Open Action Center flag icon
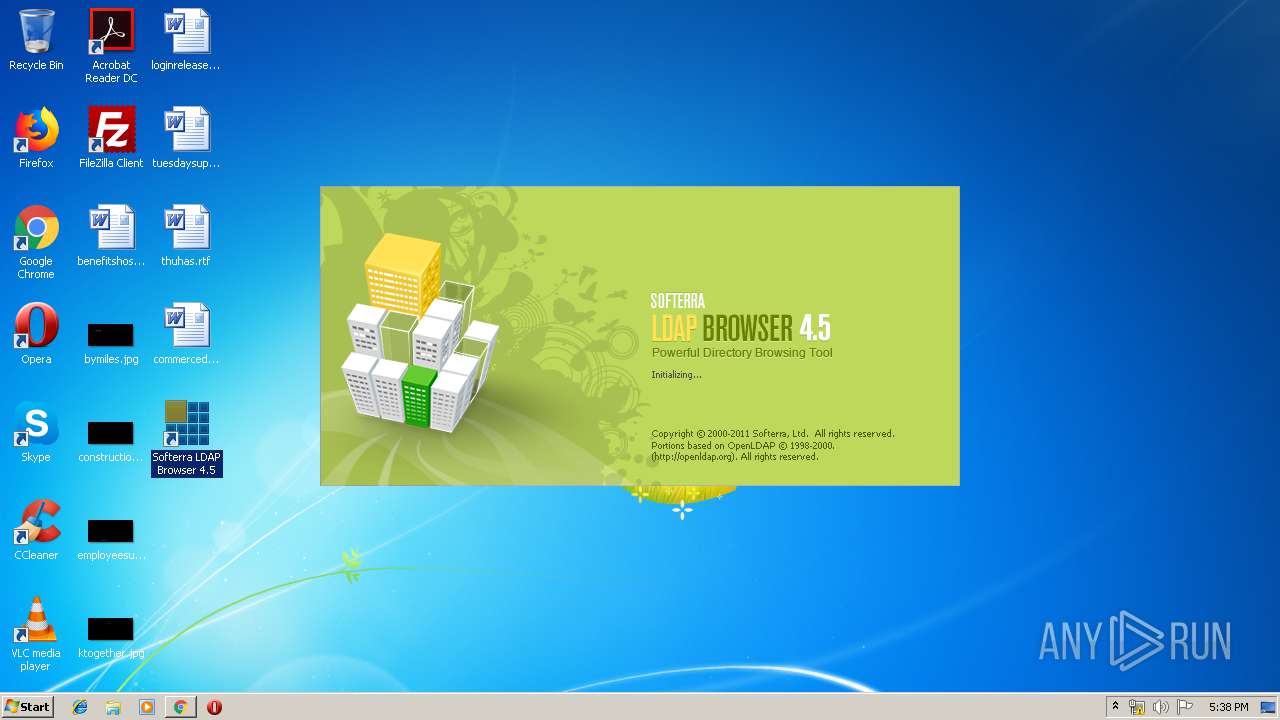This screenshot has width=1280, height=720. [1185, 707]
